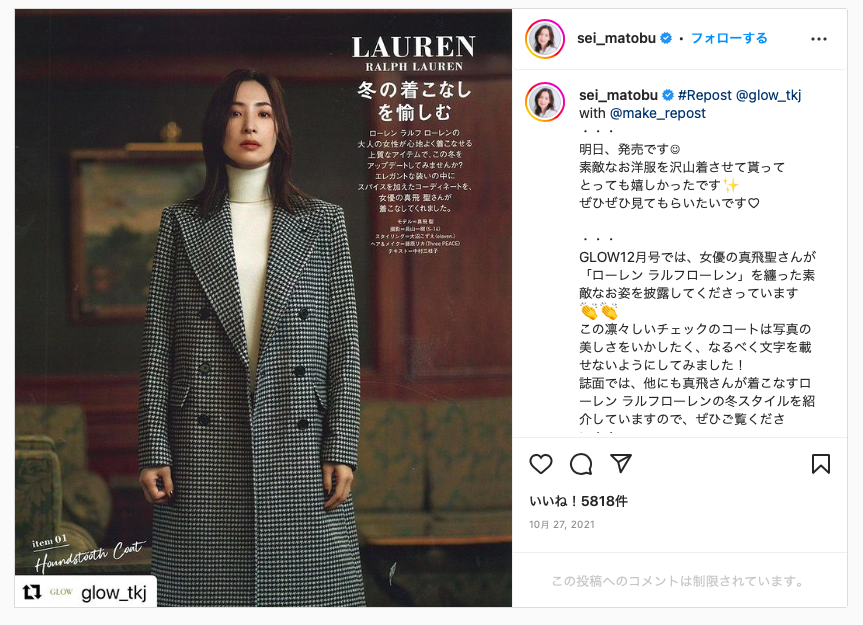The width and height of the screenshot is (863, 625).
Task: Open comments via speech bubble icon
Action: pyautogui.click(x=581, y=464)
